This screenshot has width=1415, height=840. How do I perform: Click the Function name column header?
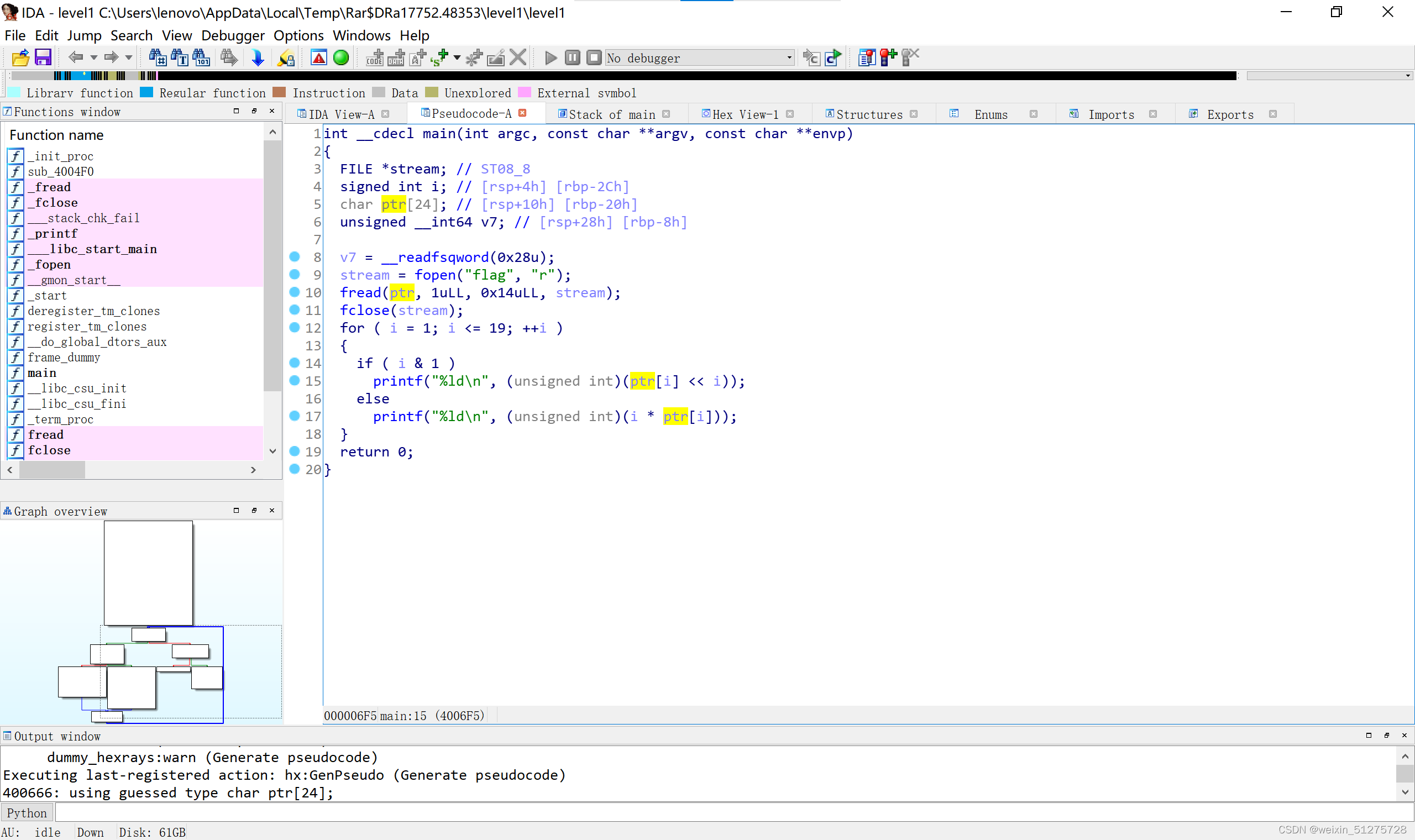coord(56,135)
